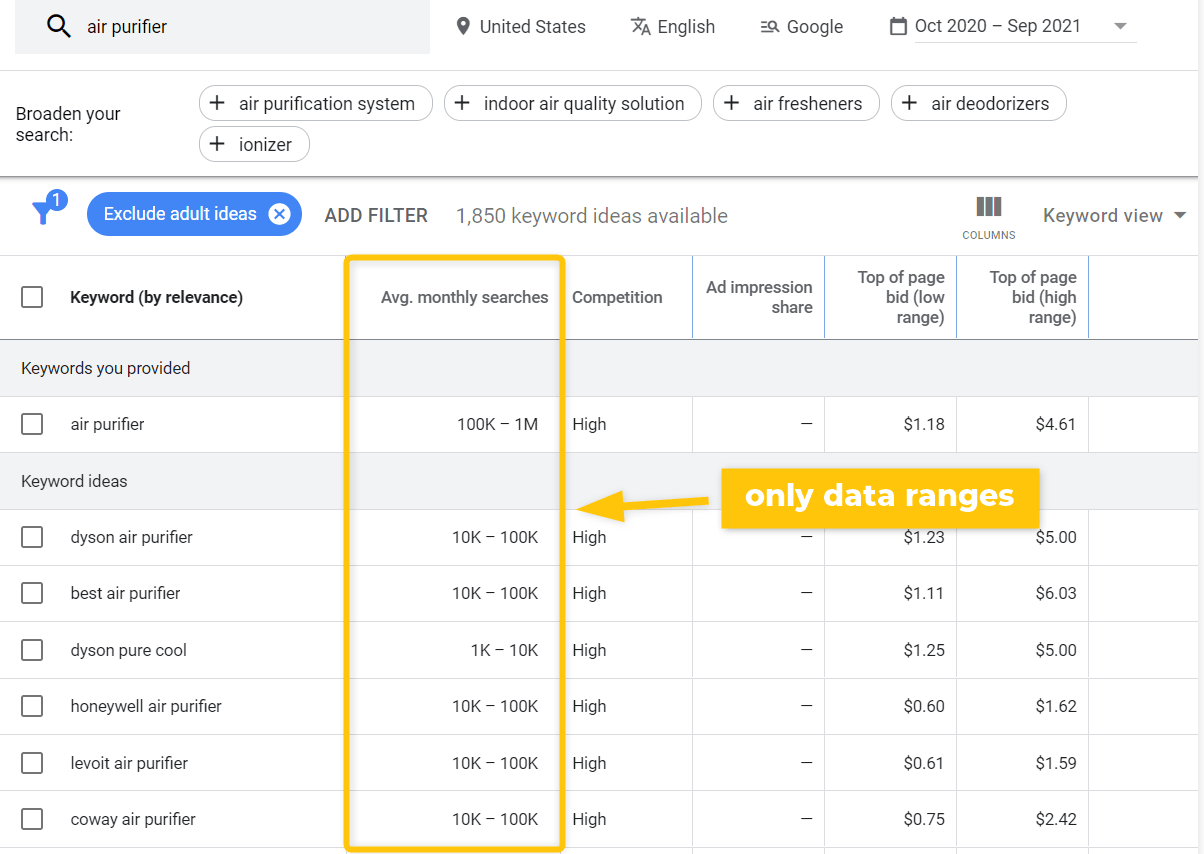The width and height of the screenshot is (1204, 854).
Task: Sort by Top of page bid (high range)
Action: pyautogui.click(x=1032, y=297)
